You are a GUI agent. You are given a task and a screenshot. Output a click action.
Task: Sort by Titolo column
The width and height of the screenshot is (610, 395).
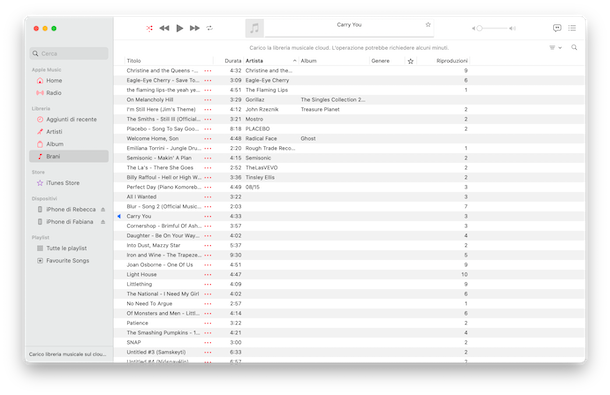pyautogui.click(x=169, y=61)
